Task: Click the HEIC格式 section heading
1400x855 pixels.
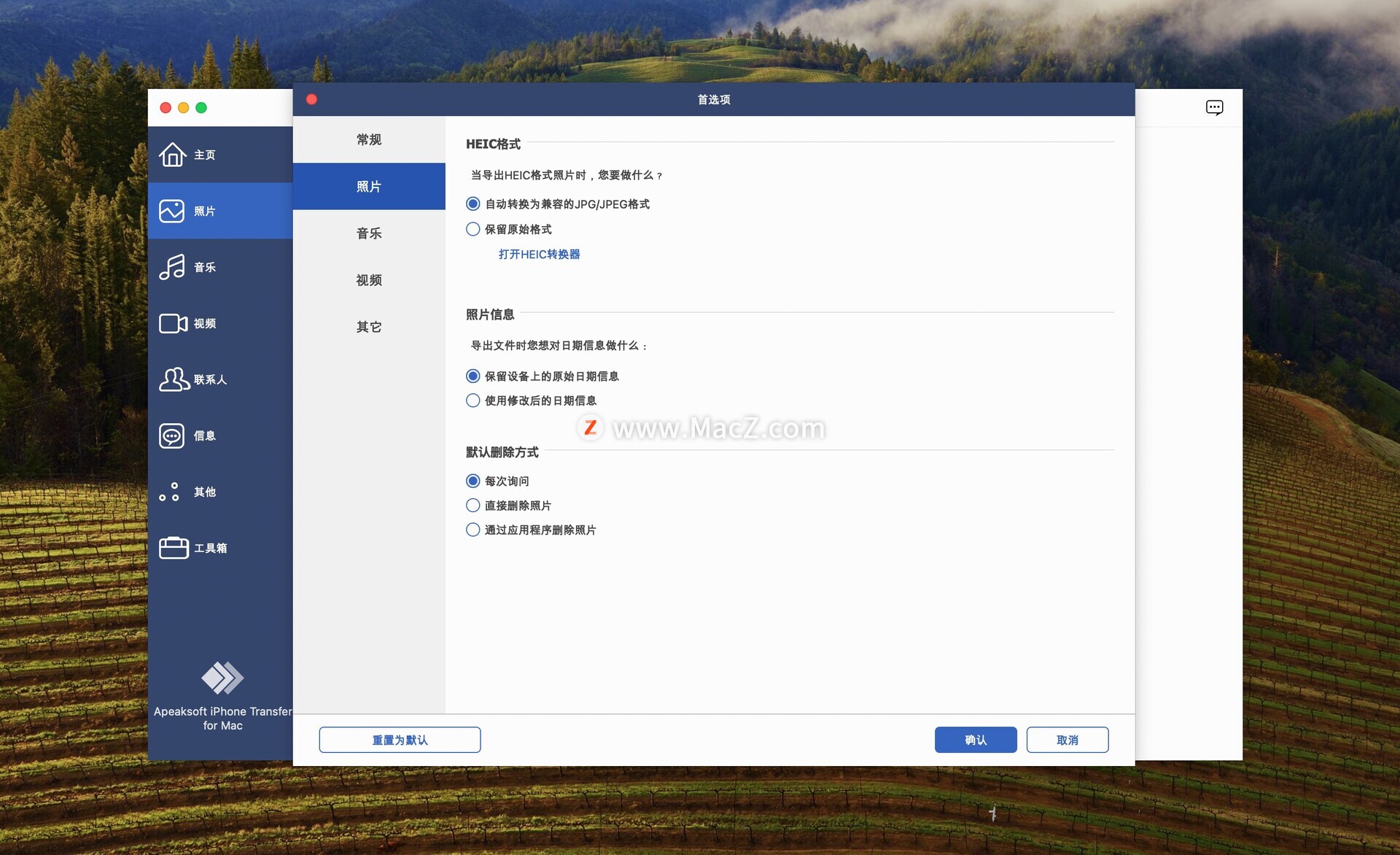Action: [494, 144]
